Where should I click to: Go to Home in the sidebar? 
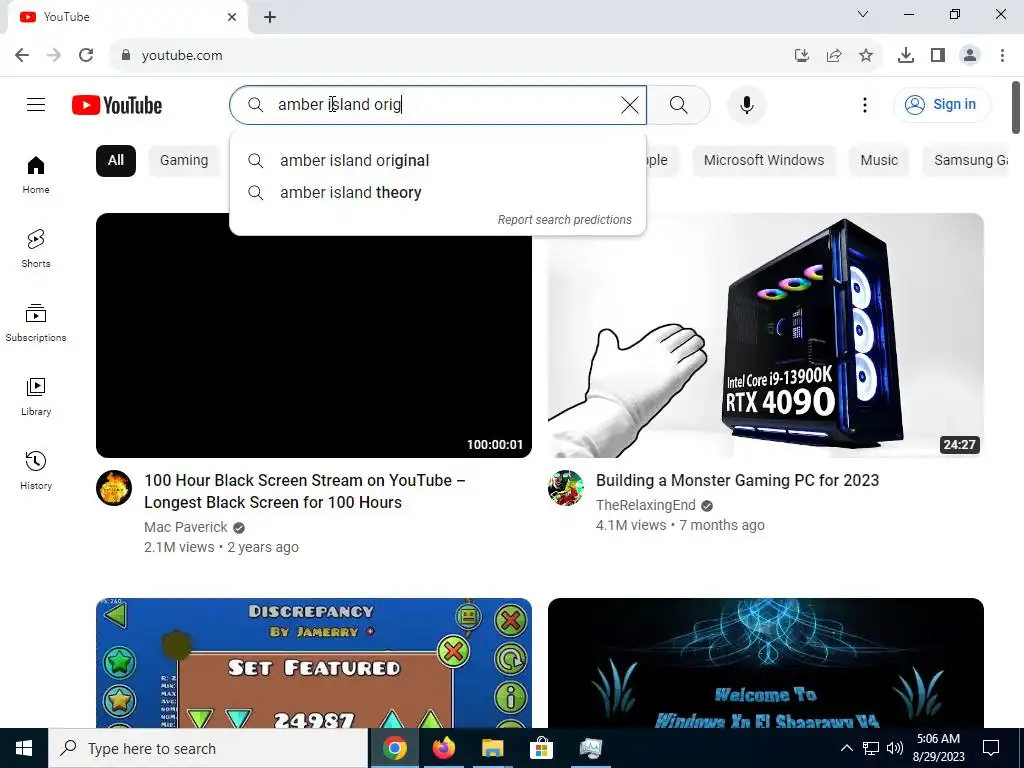click(36, 175)
